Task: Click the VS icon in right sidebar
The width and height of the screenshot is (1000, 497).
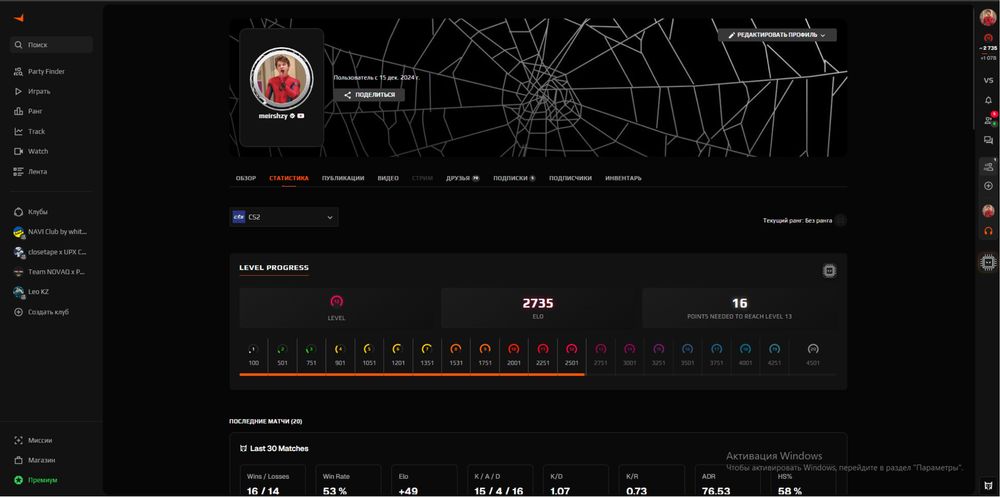Action: click(988, 80)
